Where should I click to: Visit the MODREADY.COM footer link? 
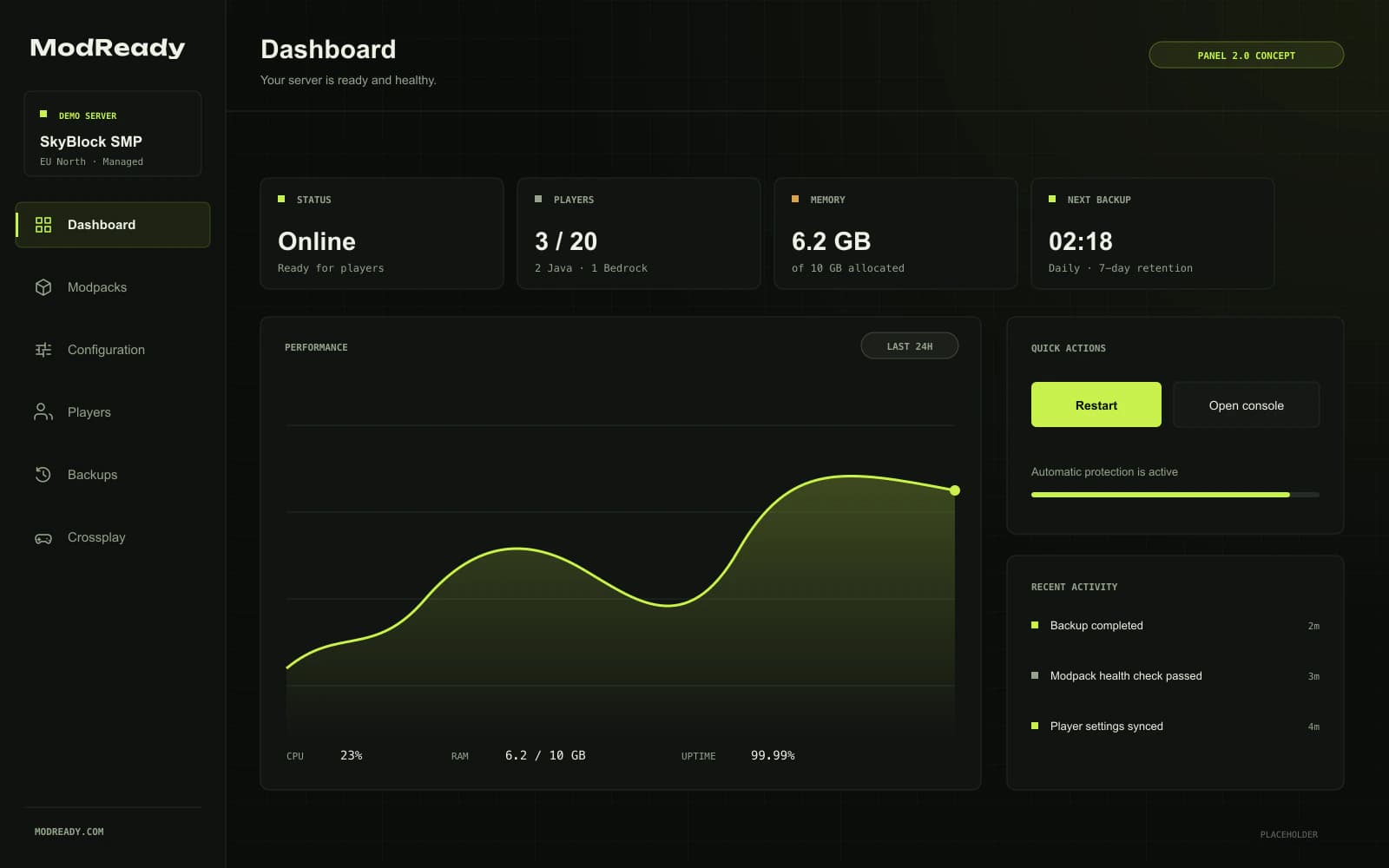(69, 832)
